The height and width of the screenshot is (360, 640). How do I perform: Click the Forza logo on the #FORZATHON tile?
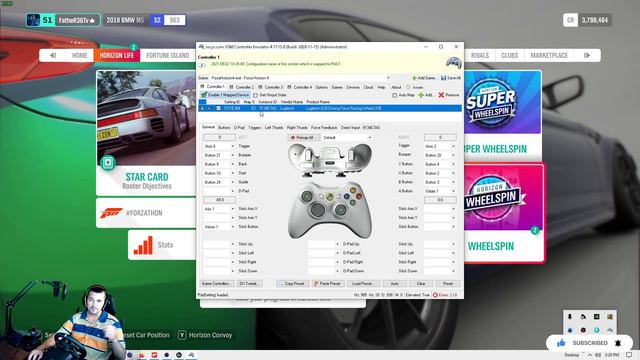111,213
